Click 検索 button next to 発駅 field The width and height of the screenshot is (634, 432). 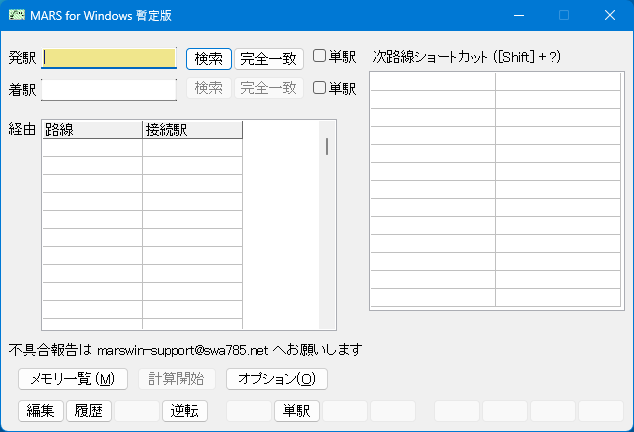pyautogui.click(x=209, y=59)
